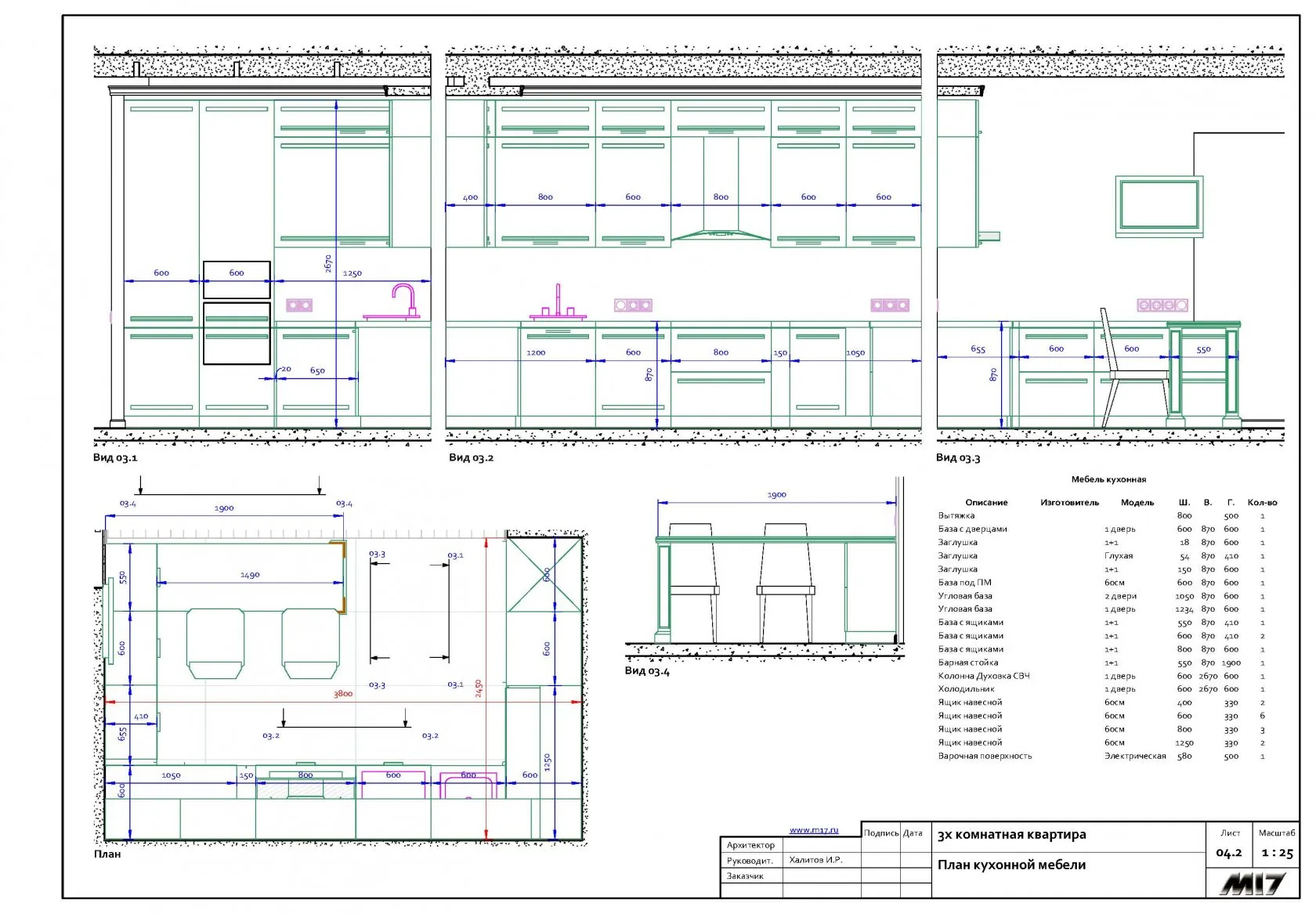Click the crossed square column in План

tap(545, 573)
